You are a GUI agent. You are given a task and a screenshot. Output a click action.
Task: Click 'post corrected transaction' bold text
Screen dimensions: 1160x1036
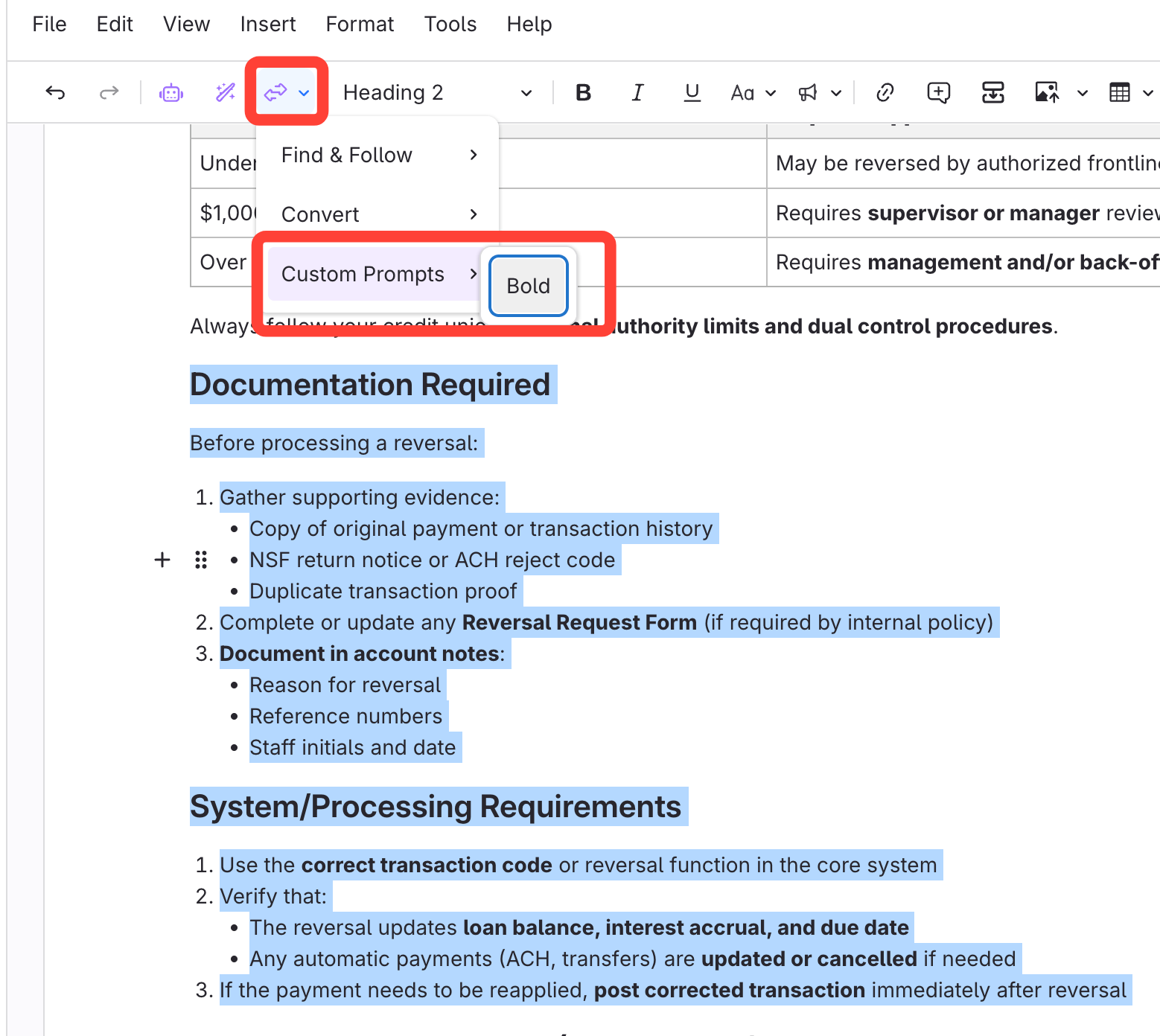(730, 990)
